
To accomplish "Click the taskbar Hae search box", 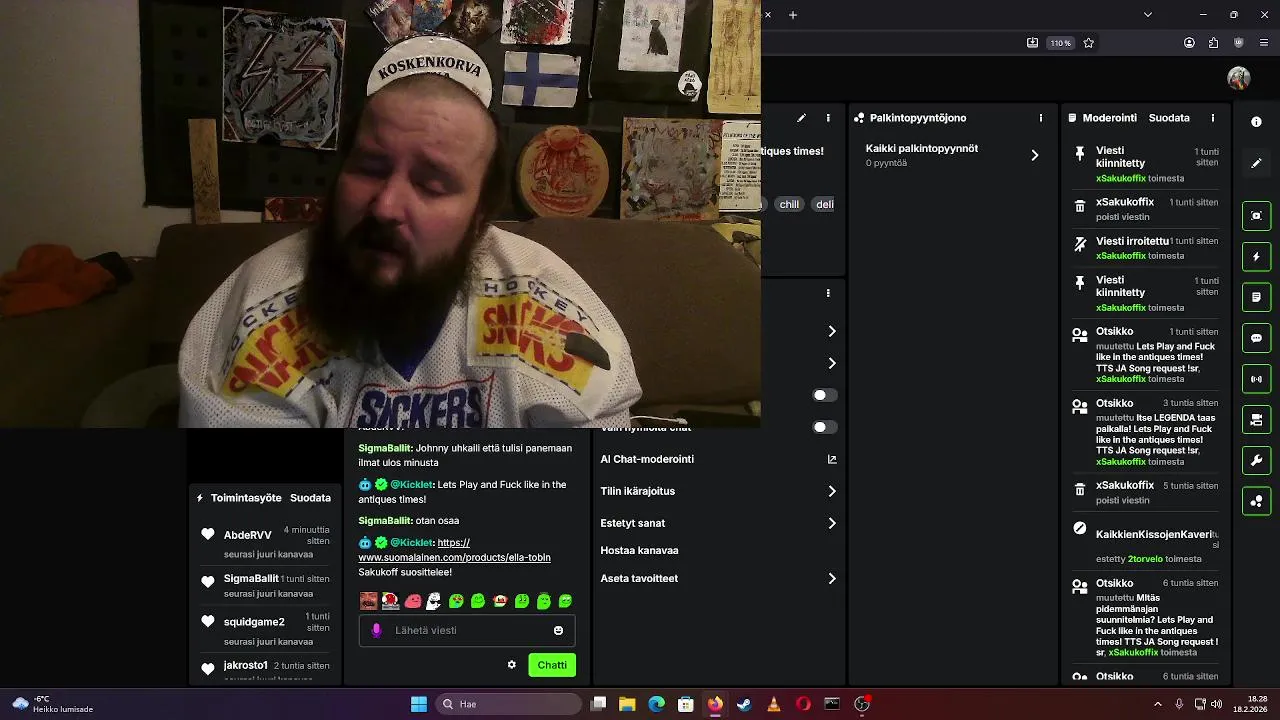I will coord(509,704).
